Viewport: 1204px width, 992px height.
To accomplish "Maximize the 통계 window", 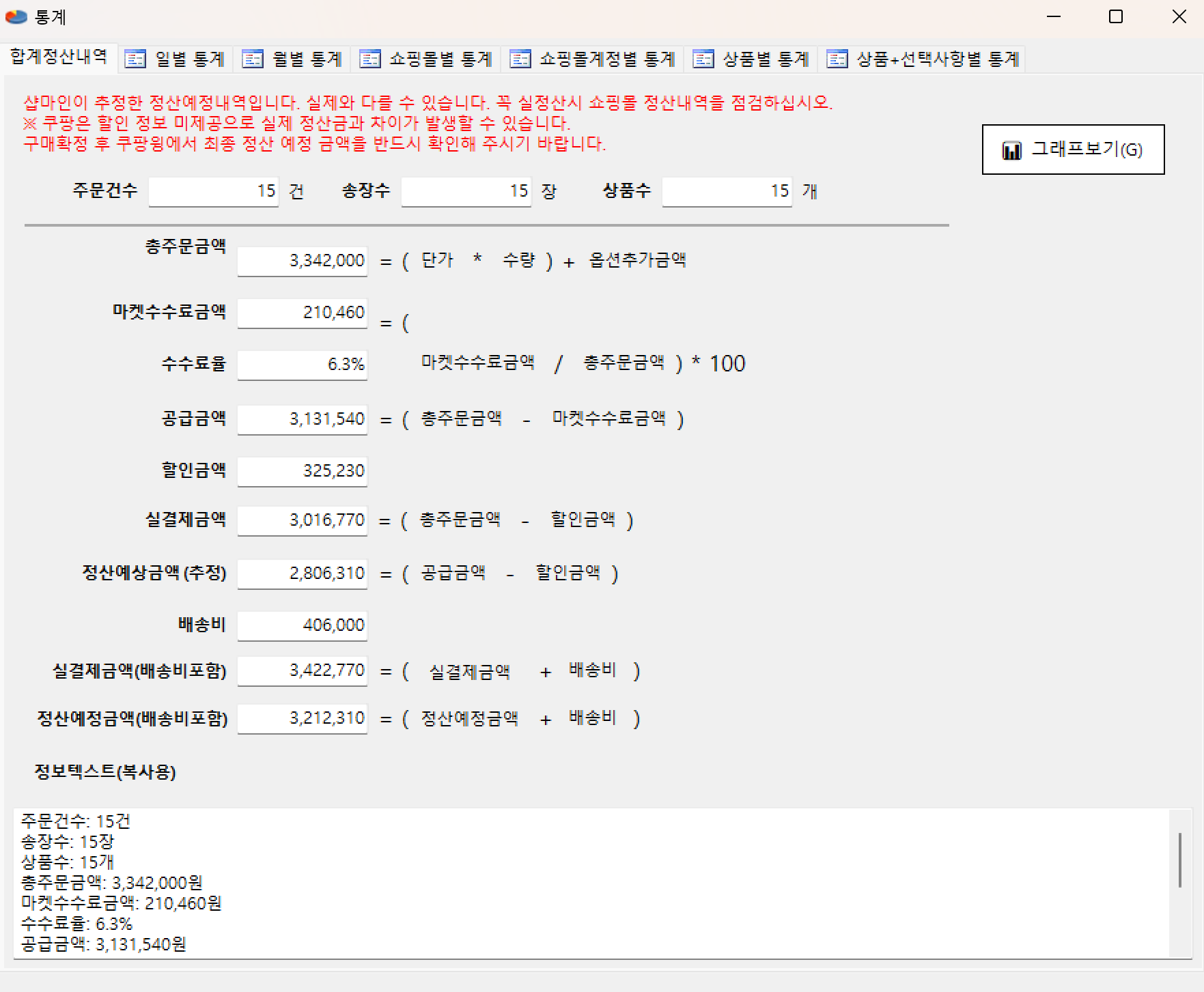I will click(x=1116, y=17).
